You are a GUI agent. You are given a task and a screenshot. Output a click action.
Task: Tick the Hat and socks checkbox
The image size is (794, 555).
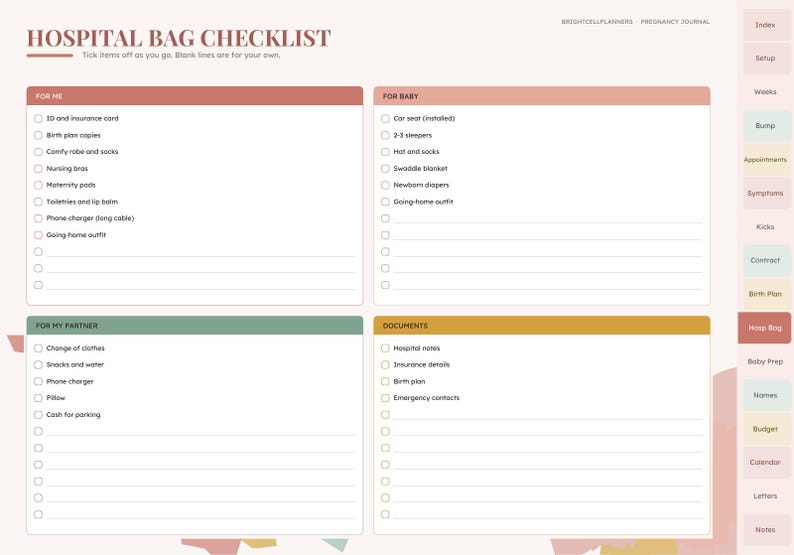tap(385, 152)
